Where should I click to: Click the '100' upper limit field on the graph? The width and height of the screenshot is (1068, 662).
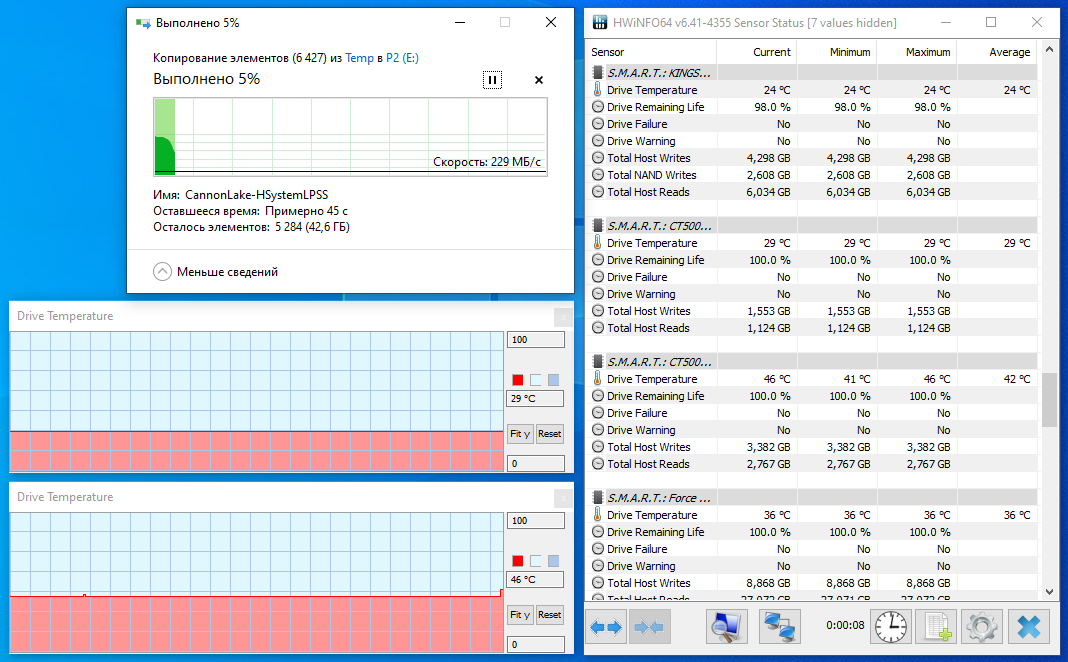[x=535, y=339]
